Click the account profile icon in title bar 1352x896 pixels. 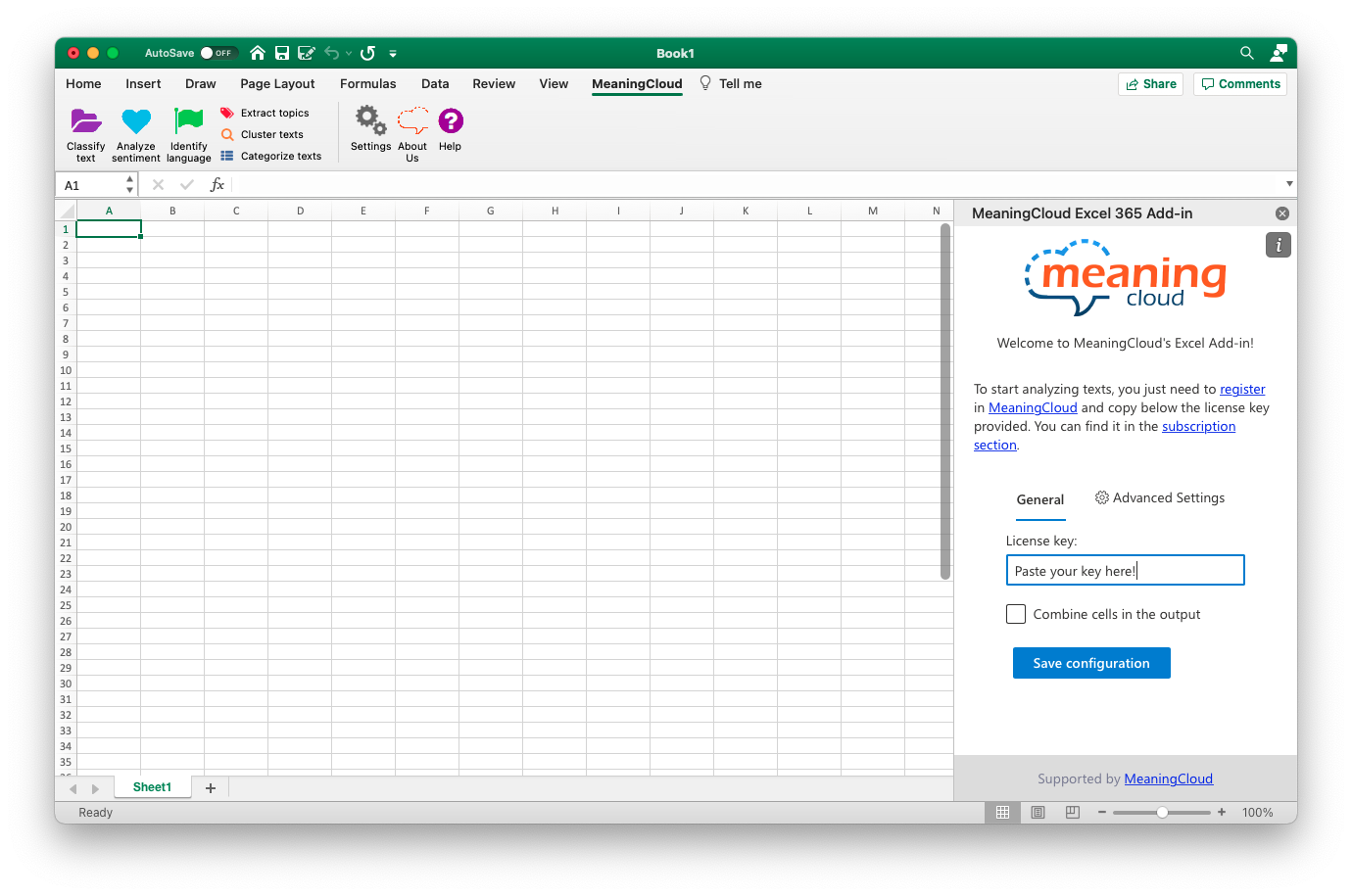[x=1279, y=53]
